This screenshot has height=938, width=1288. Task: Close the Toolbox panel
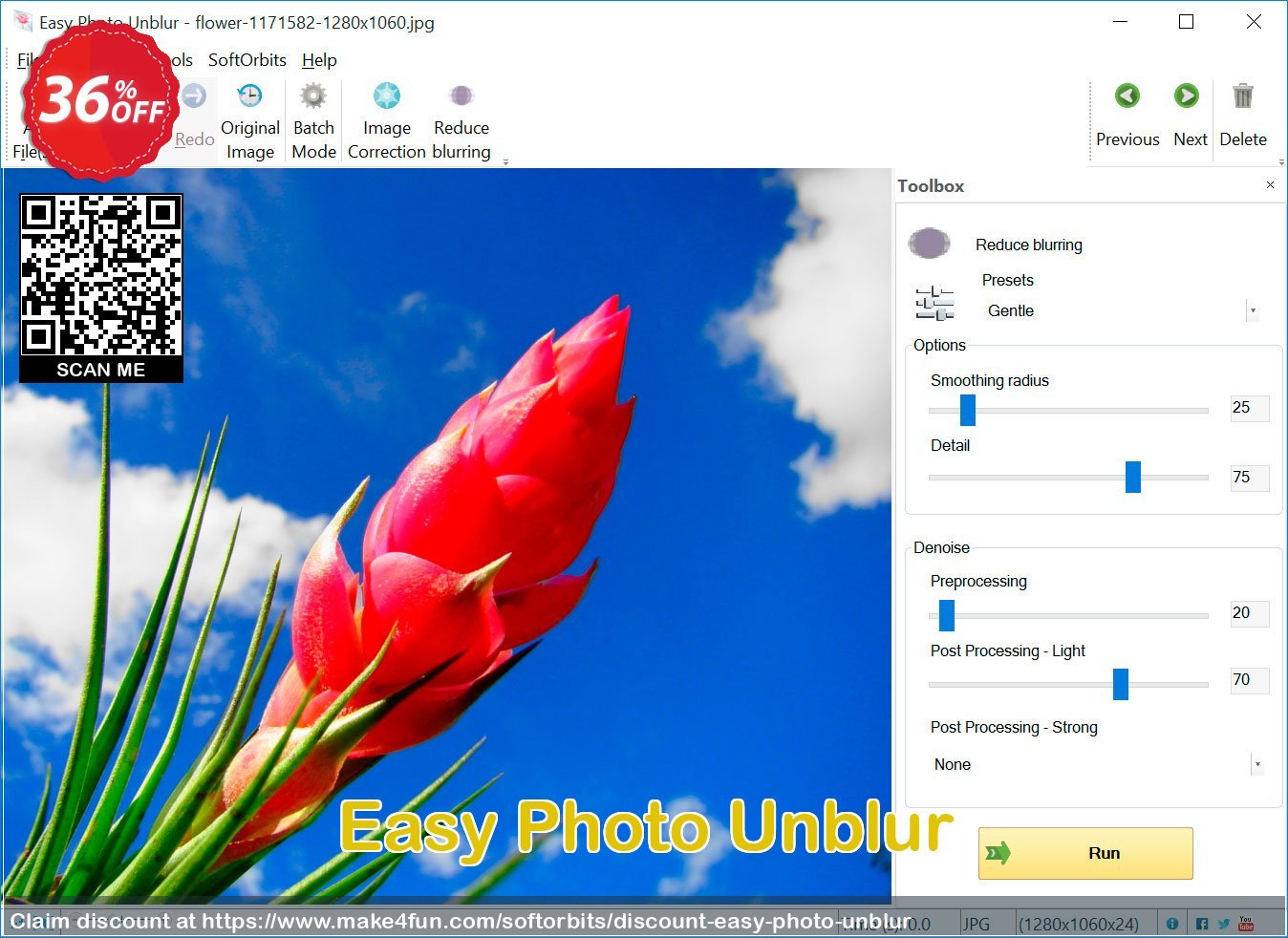pos(1270,184)
